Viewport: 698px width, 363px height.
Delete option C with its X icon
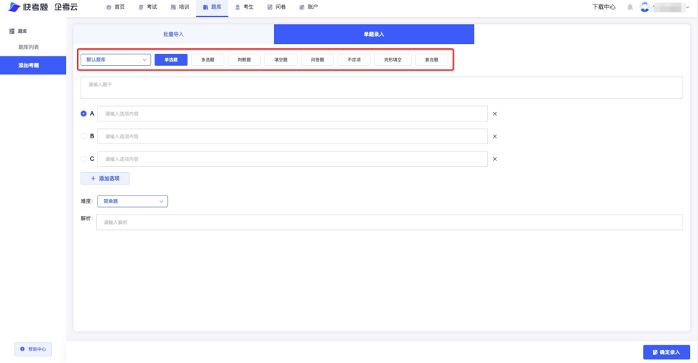click(495, 159)
